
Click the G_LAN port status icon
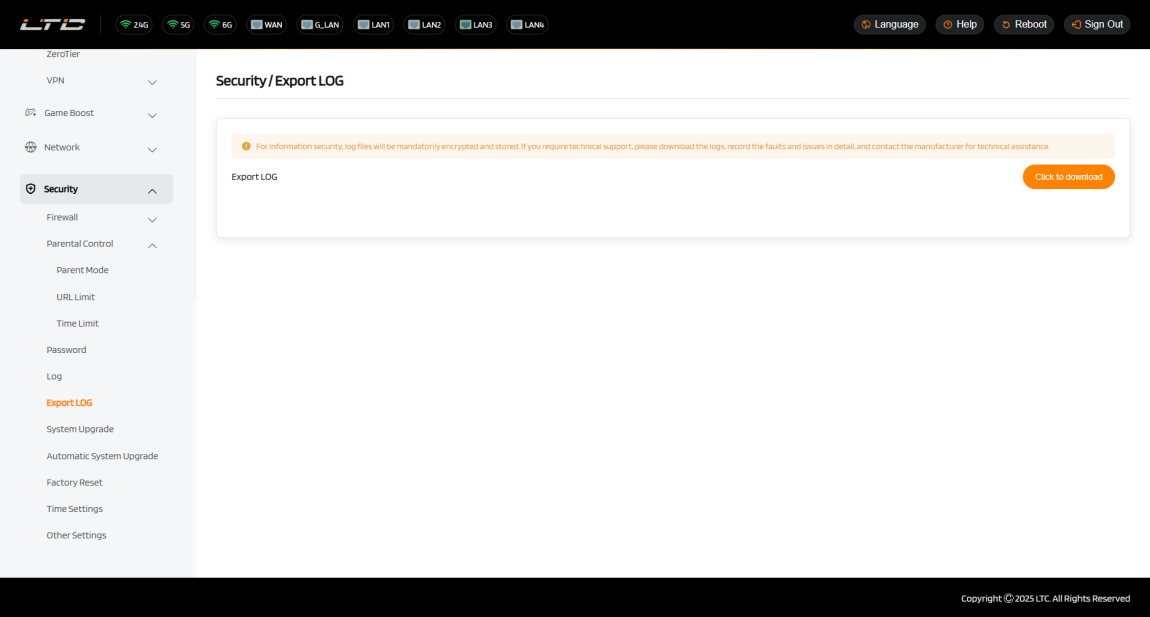point(320,24)
